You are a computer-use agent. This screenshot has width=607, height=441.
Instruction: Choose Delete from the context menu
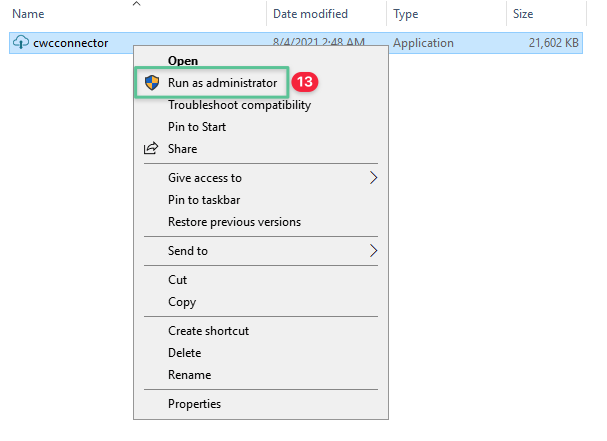pyautogui.click(x=185, y=353)
